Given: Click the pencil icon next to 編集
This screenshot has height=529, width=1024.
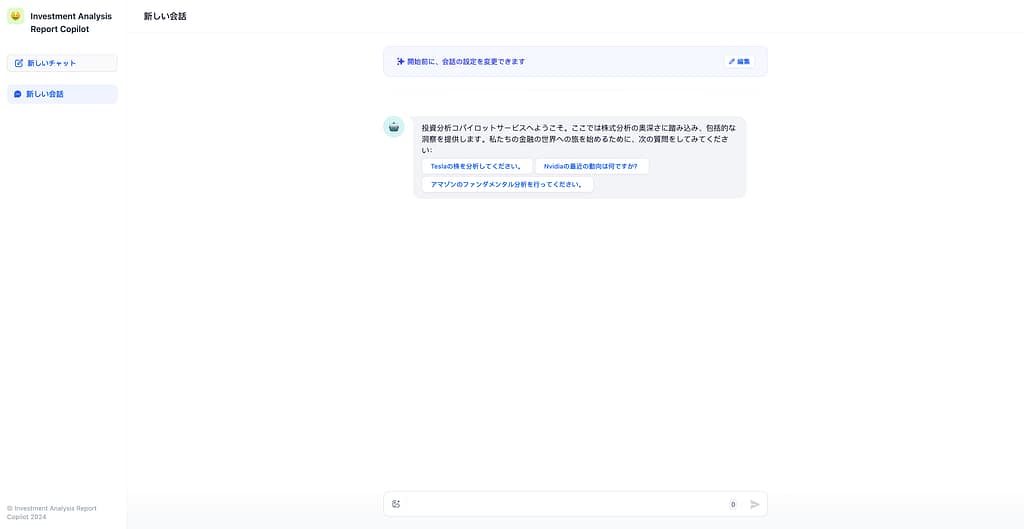Looking at the screenshot, I should click(x=732, y=61).
